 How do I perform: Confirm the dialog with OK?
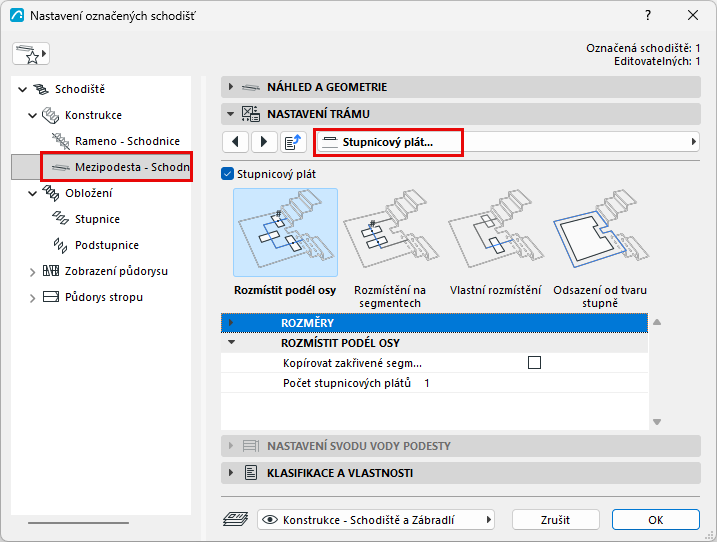656,520
